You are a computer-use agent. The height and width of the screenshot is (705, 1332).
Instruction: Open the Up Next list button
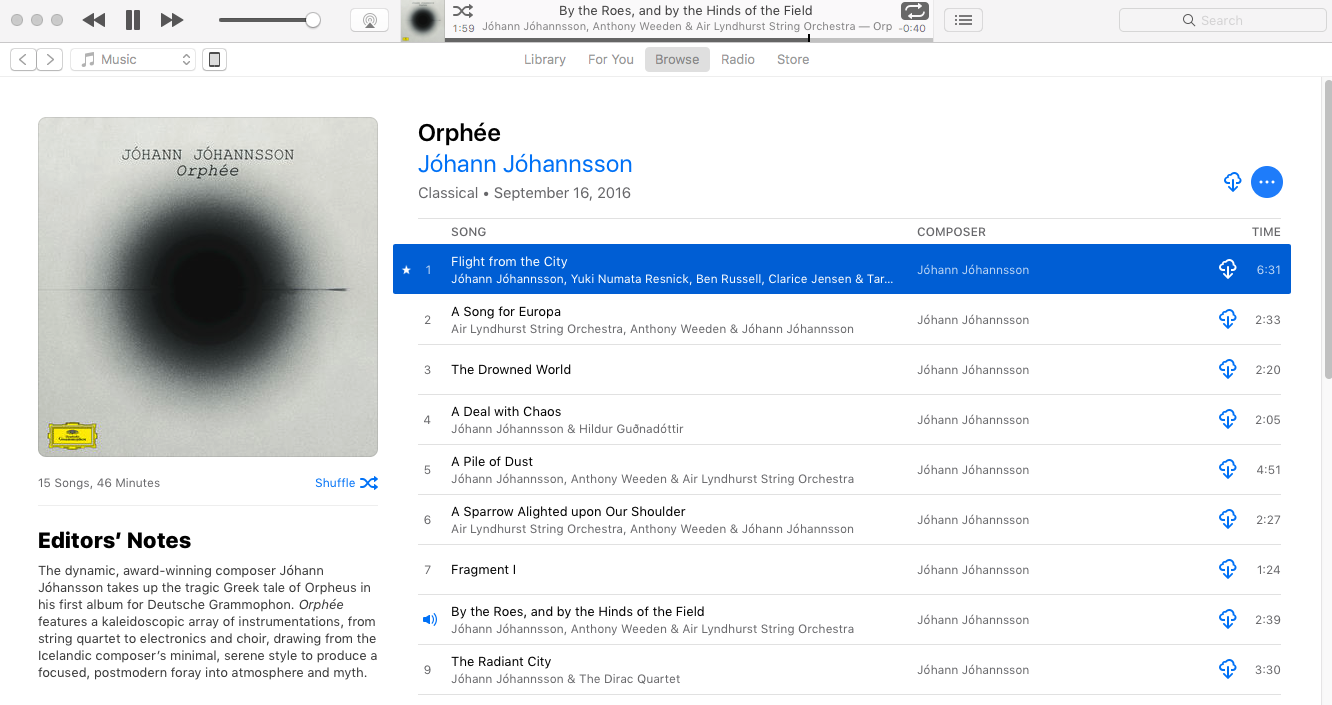tap(963, 20)
